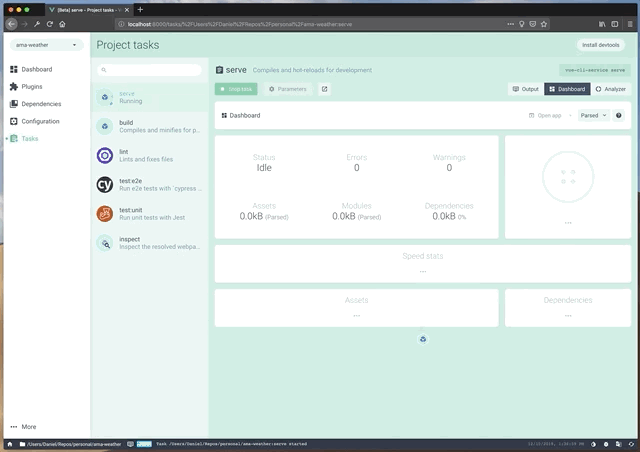This screenshot has width=640, height=452.
Task: Open task Parameters
Action: pos(287,89)
